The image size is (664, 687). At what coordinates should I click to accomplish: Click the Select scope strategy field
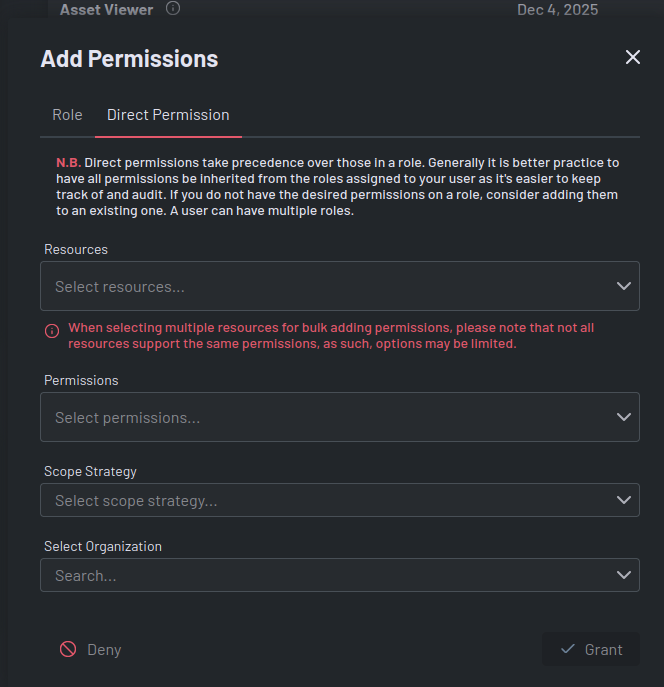click(320, 500)
